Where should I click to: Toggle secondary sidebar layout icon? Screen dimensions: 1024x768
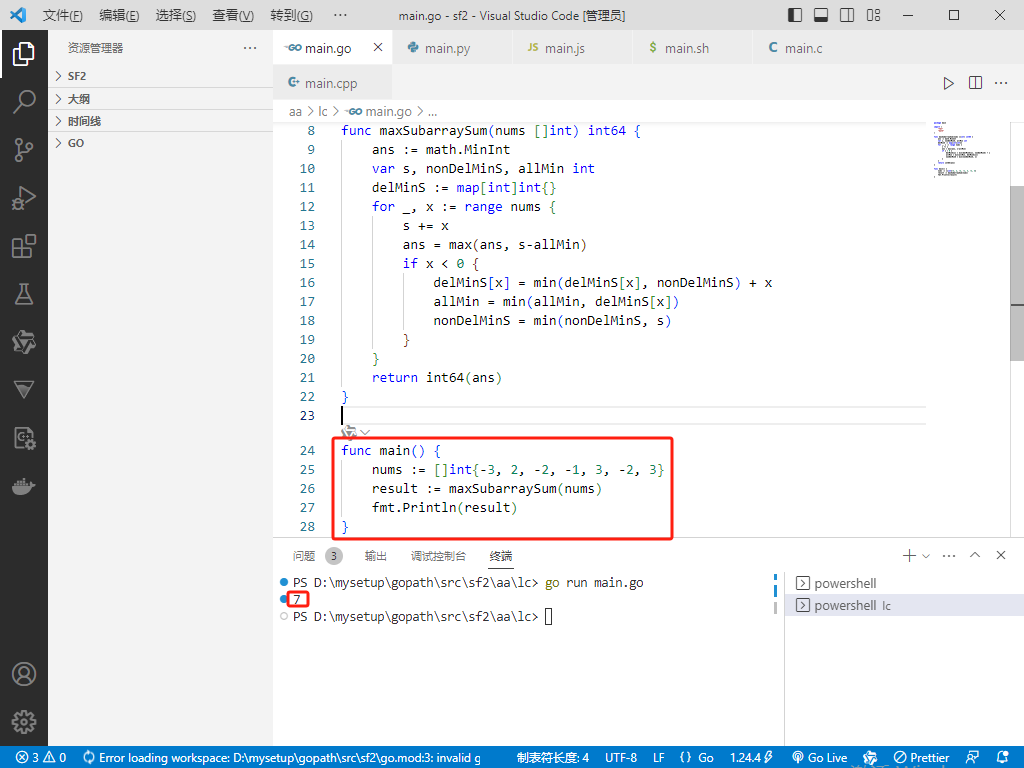pos(847,15)
